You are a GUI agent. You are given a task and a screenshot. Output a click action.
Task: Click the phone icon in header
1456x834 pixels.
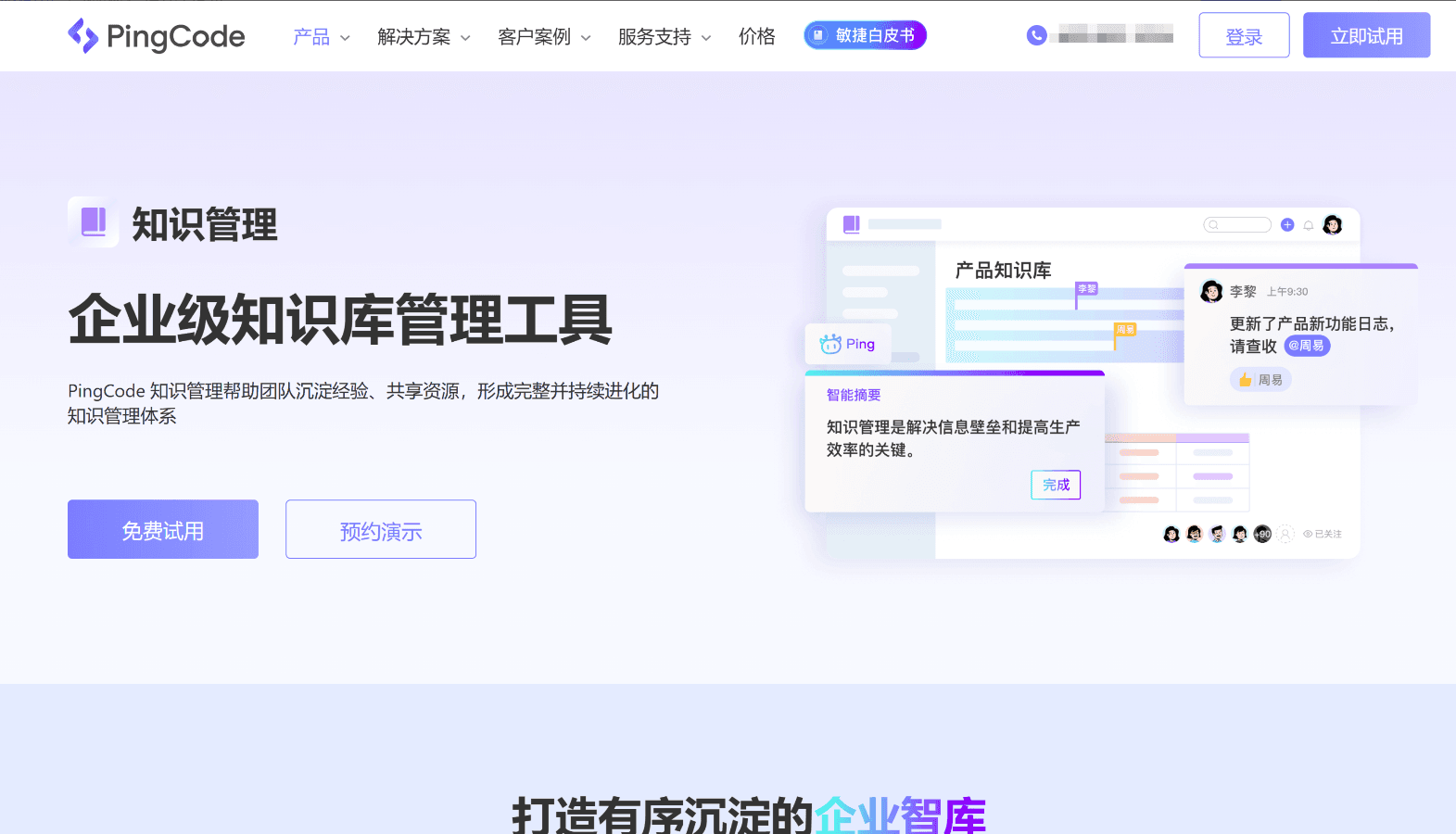1037,35
